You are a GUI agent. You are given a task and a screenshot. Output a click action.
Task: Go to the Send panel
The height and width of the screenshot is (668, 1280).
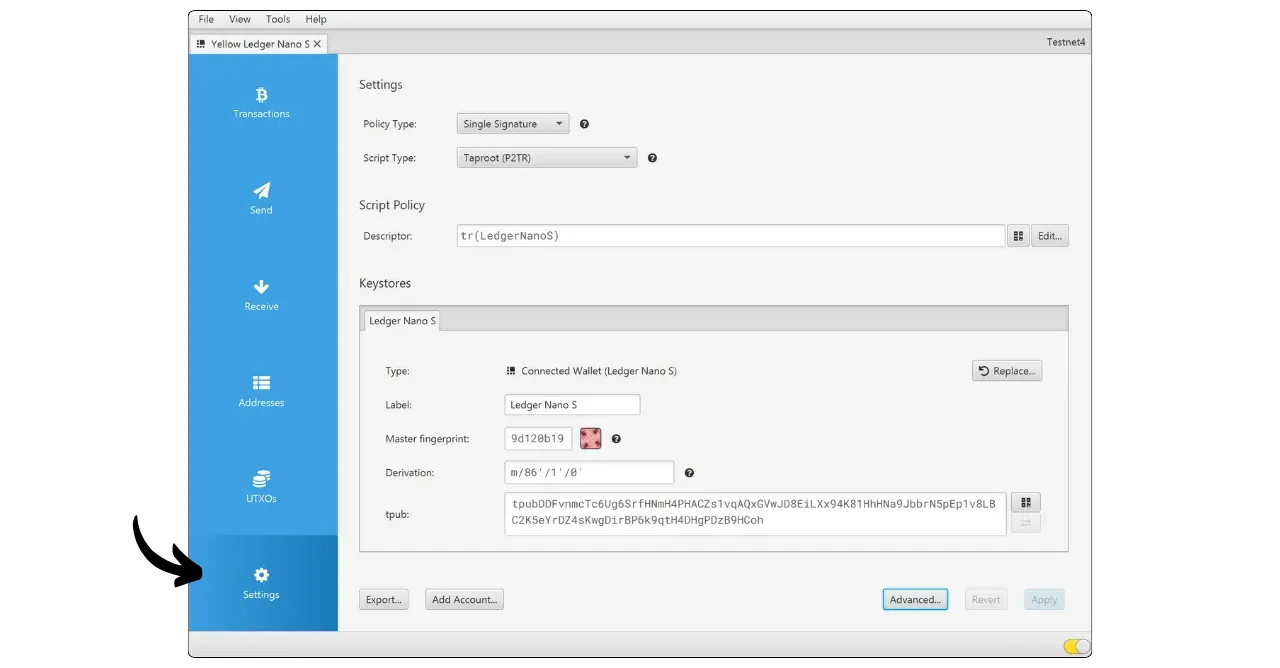(x=261, y=198)
